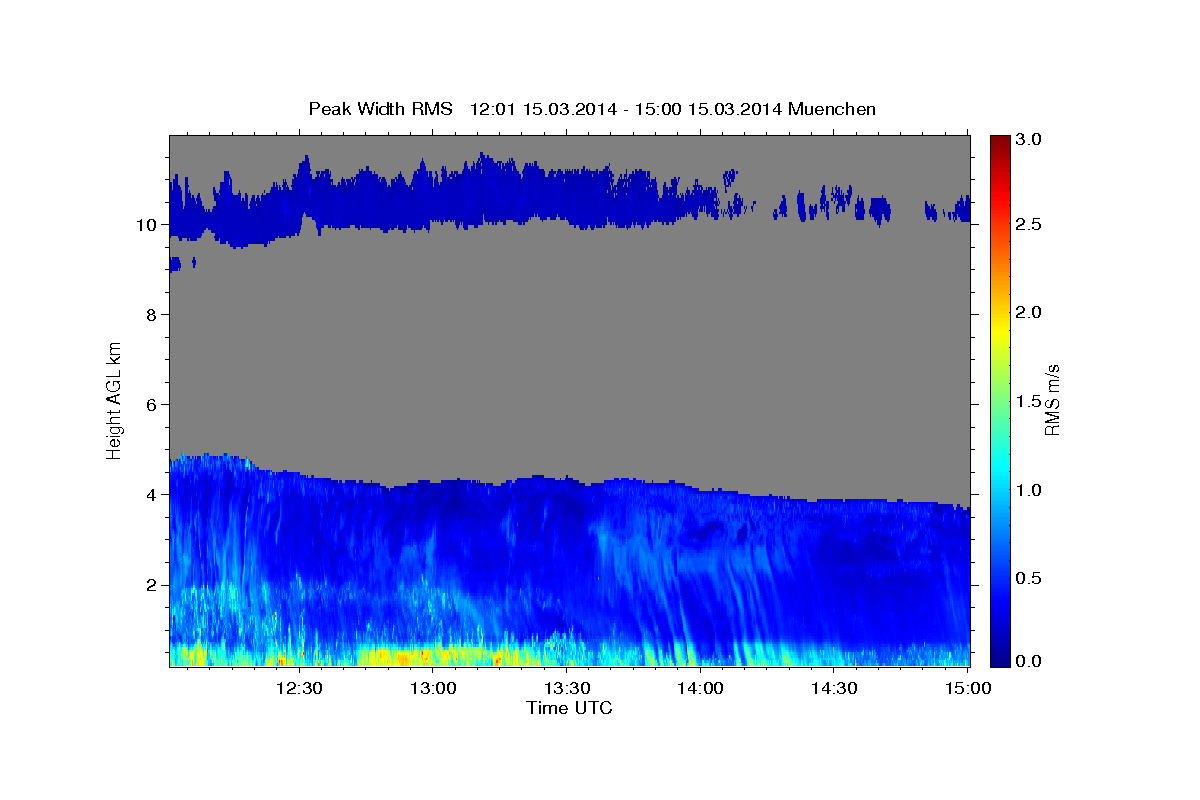This screenshot has height=800, width=1200.
Task: Click the height tick label 4
Action: pyautogui.click(x=152, y=495)
